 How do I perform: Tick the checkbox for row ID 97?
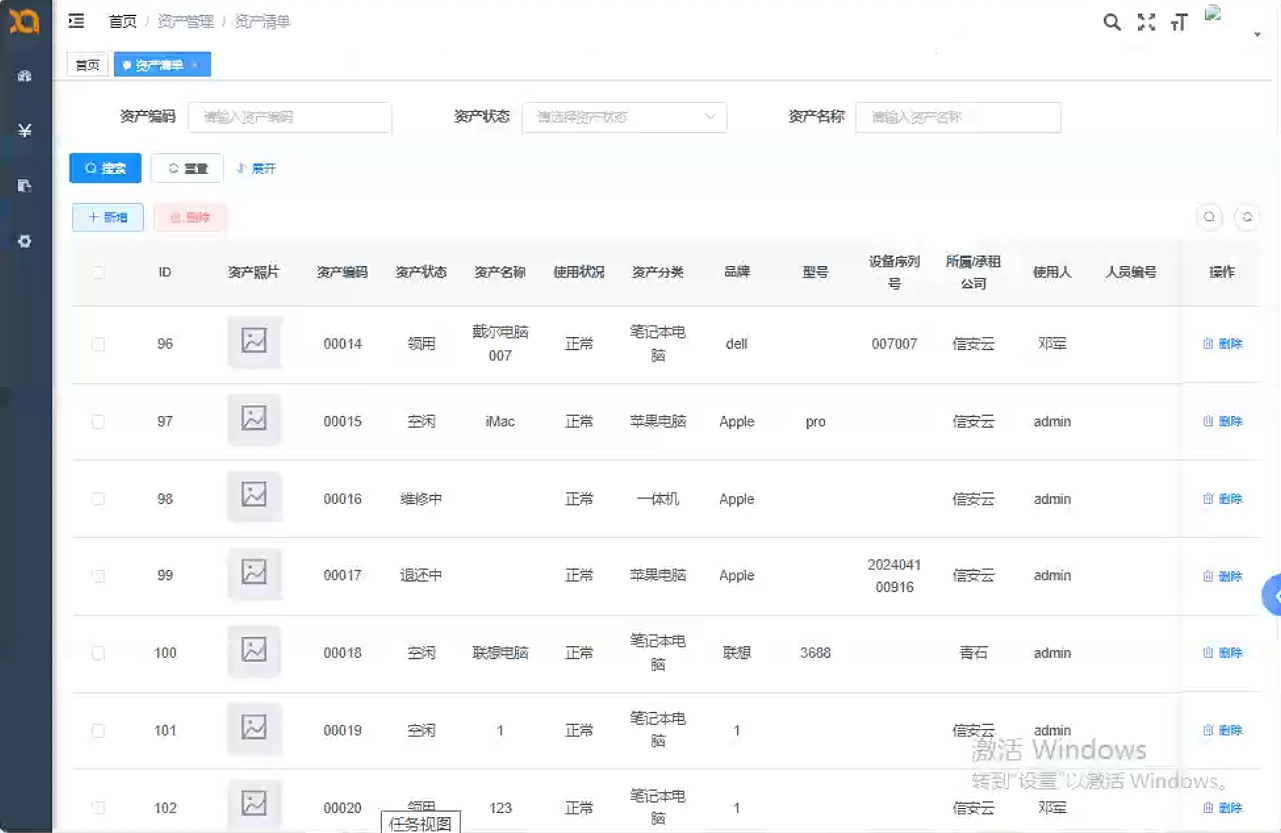[x=98, y=422]
